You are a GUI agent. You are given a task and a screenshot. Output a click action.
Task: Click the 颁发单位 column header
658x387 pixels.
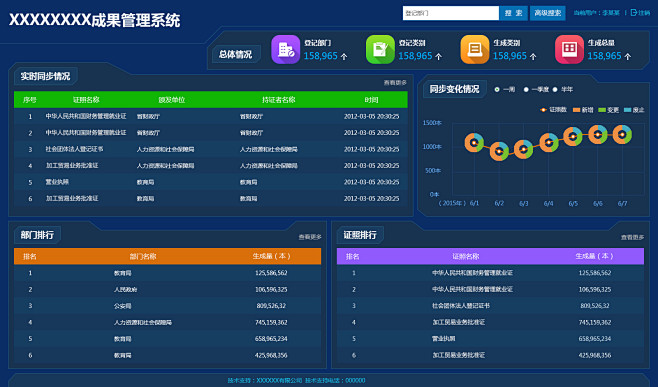172,100
